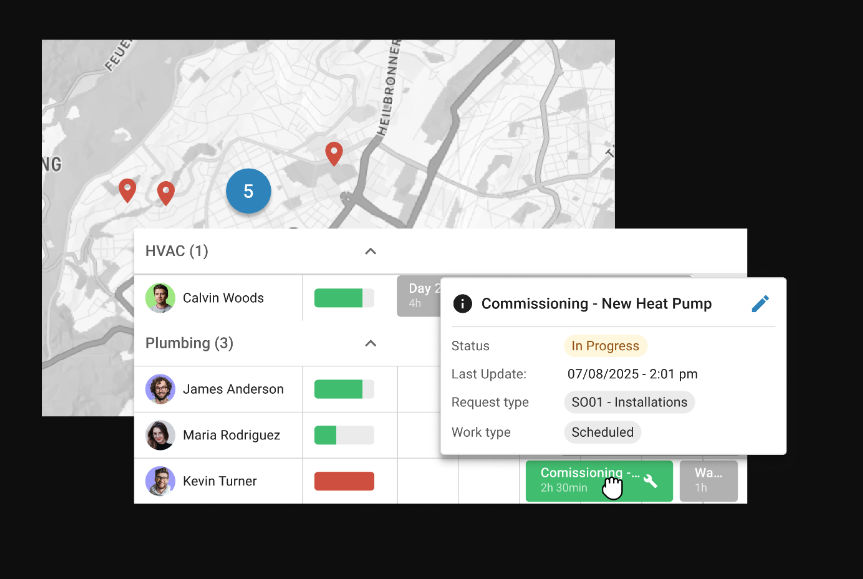Click Maria Rodriguez's green workload bar
863x579 pixels.
344,435
